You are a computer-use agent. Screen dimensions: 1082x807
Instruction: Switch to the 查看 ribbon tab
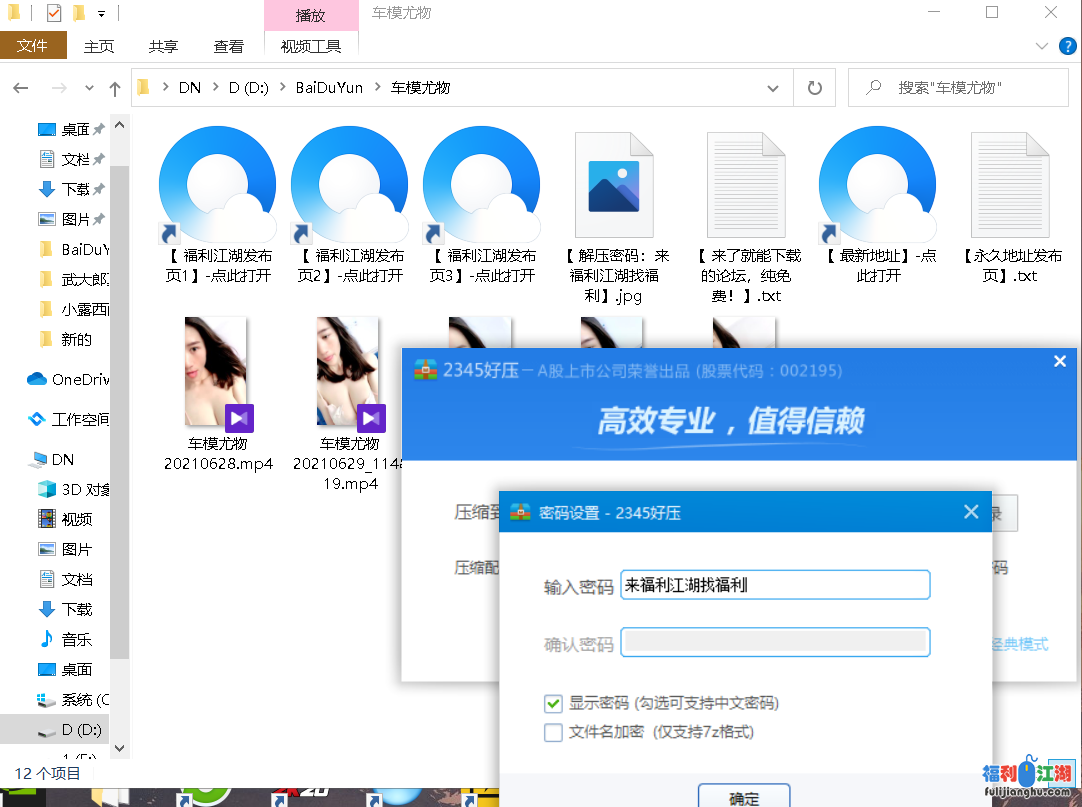tap(228, 46)
